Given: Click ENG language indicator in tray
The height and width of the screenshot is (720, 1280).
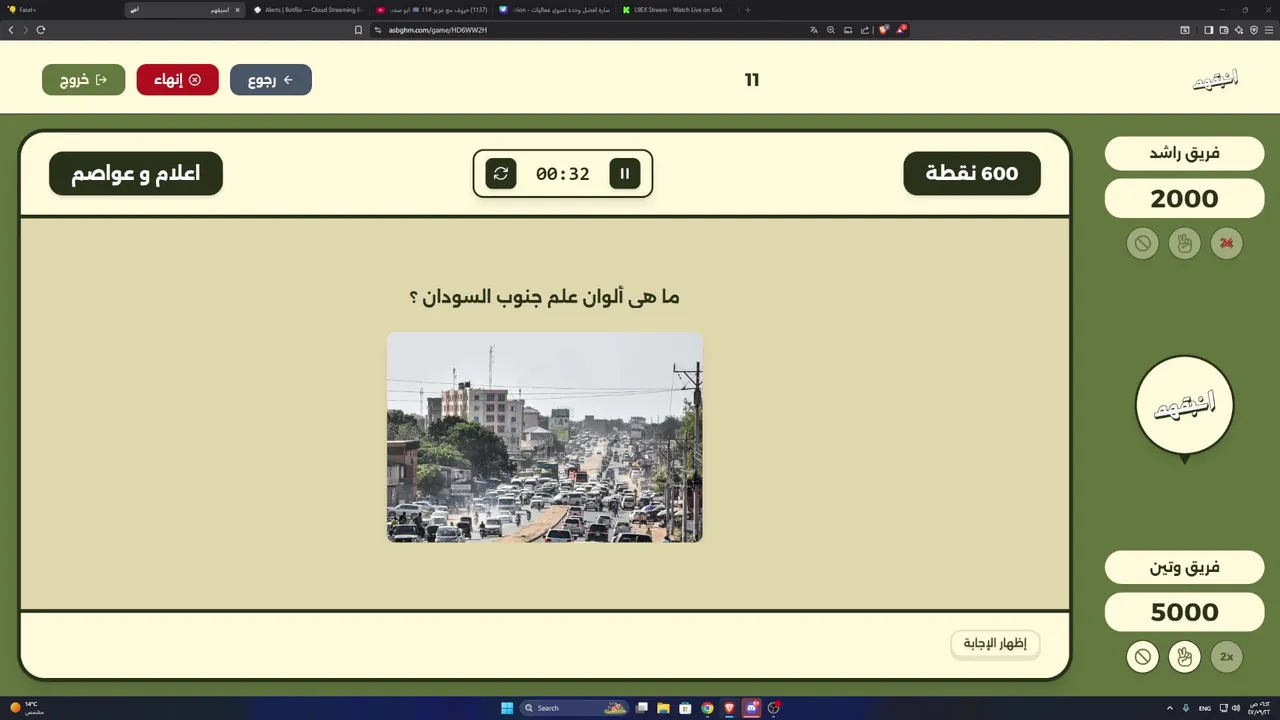Looking at the screenshot, I should pyautogui.click(x=1204, y=708).
